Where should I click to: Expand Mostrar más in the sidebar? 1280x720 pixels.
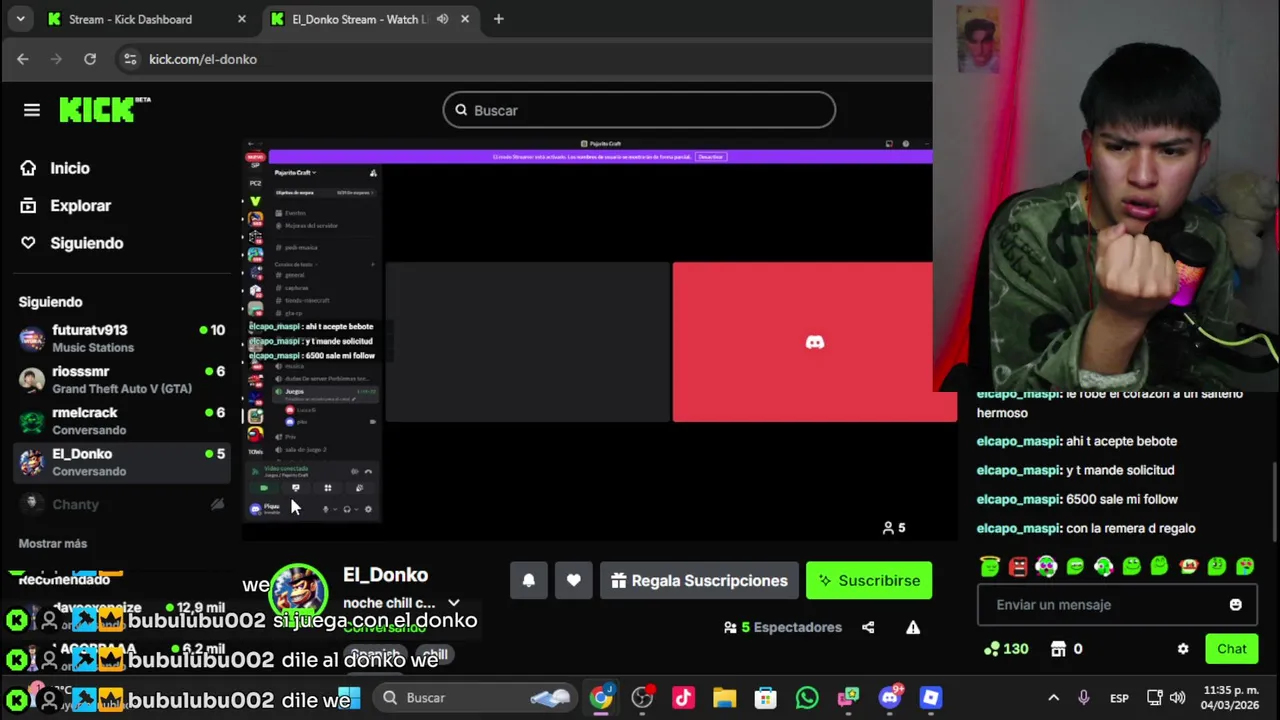53,543
